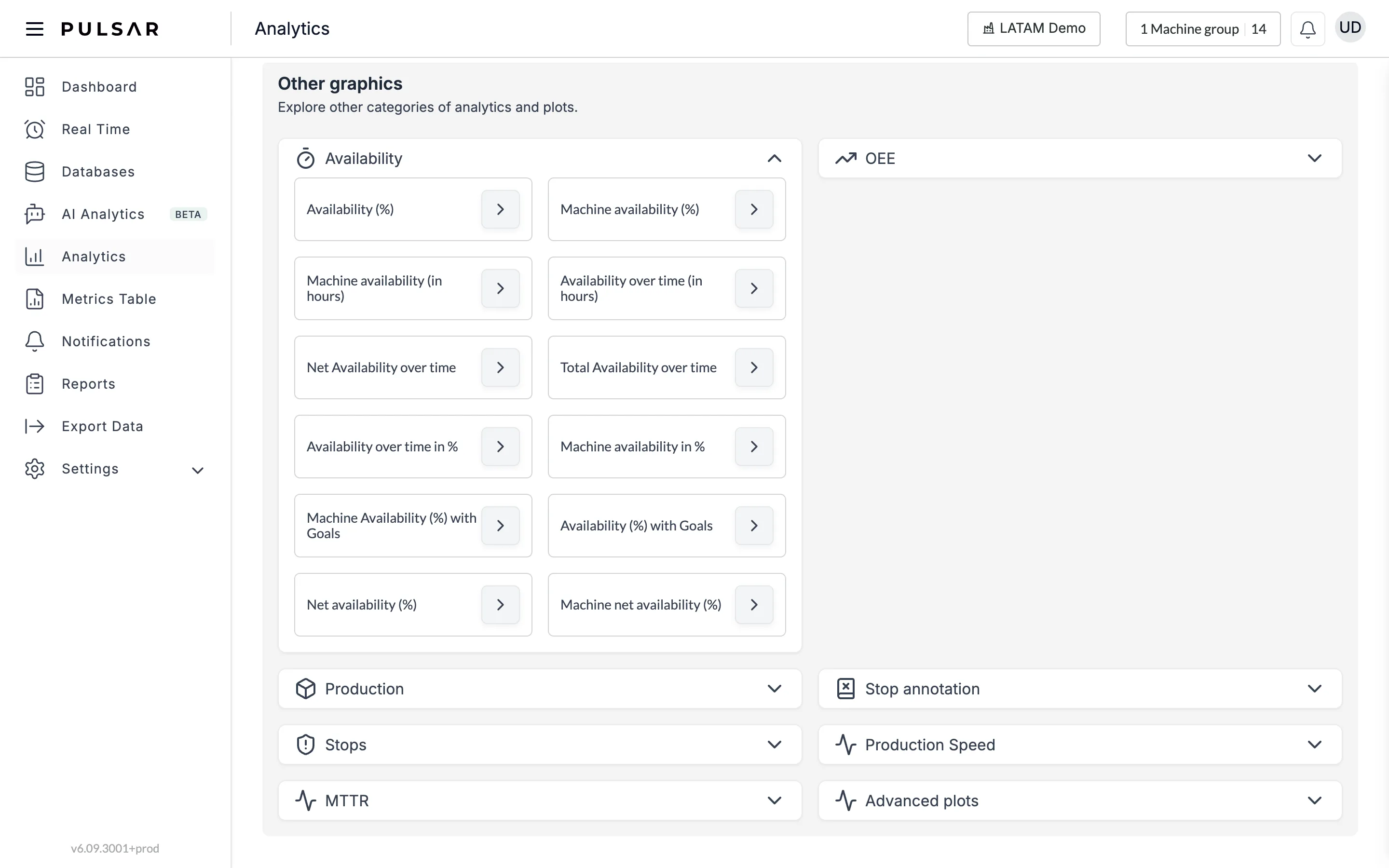The image size is (1389, 868).
Task: Click the Settings gear icon
Action: coord(34,468)
